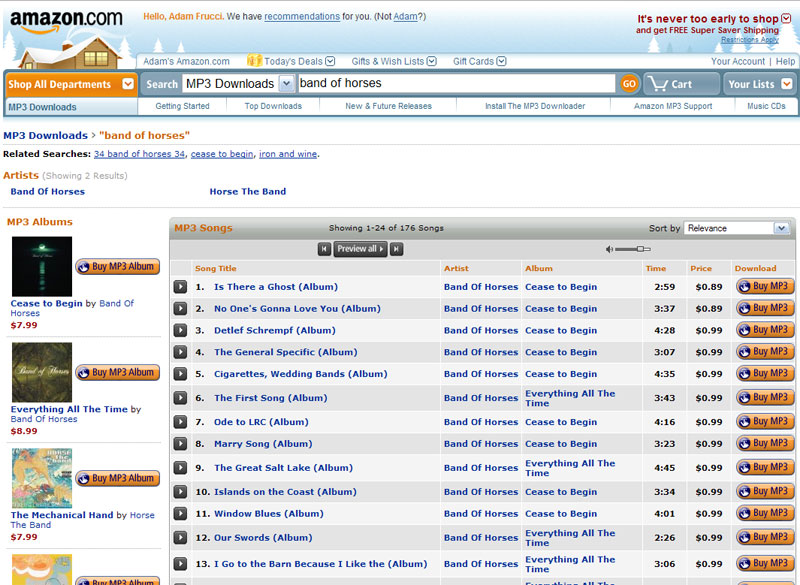Screen dimensions: 800x585
Task: Sort by Song Title column header
Action: pyautogui.click(x=215, y=268)
